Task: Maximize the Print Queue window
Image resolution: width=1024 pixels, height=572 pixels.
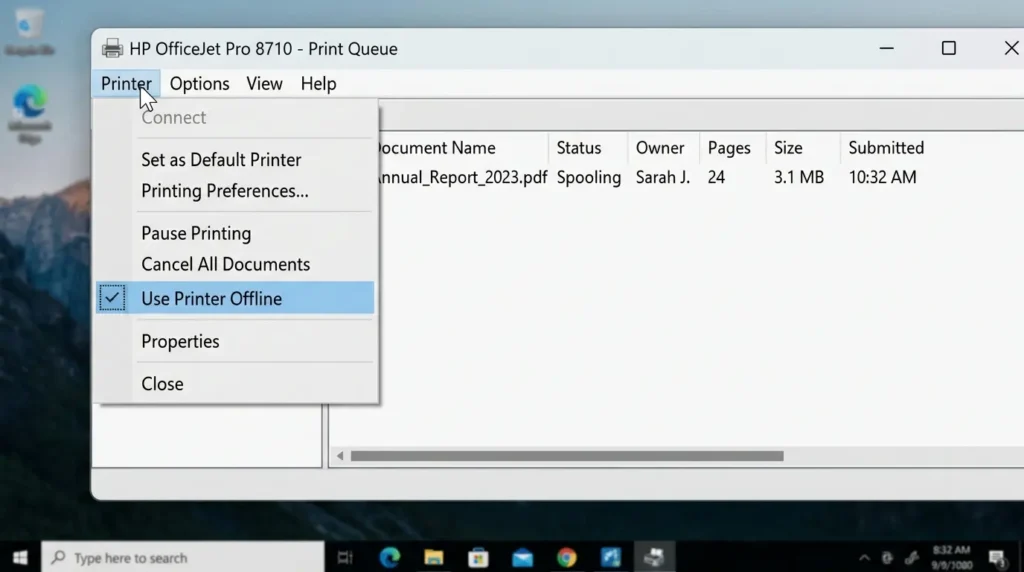Action: click(949, 48)
